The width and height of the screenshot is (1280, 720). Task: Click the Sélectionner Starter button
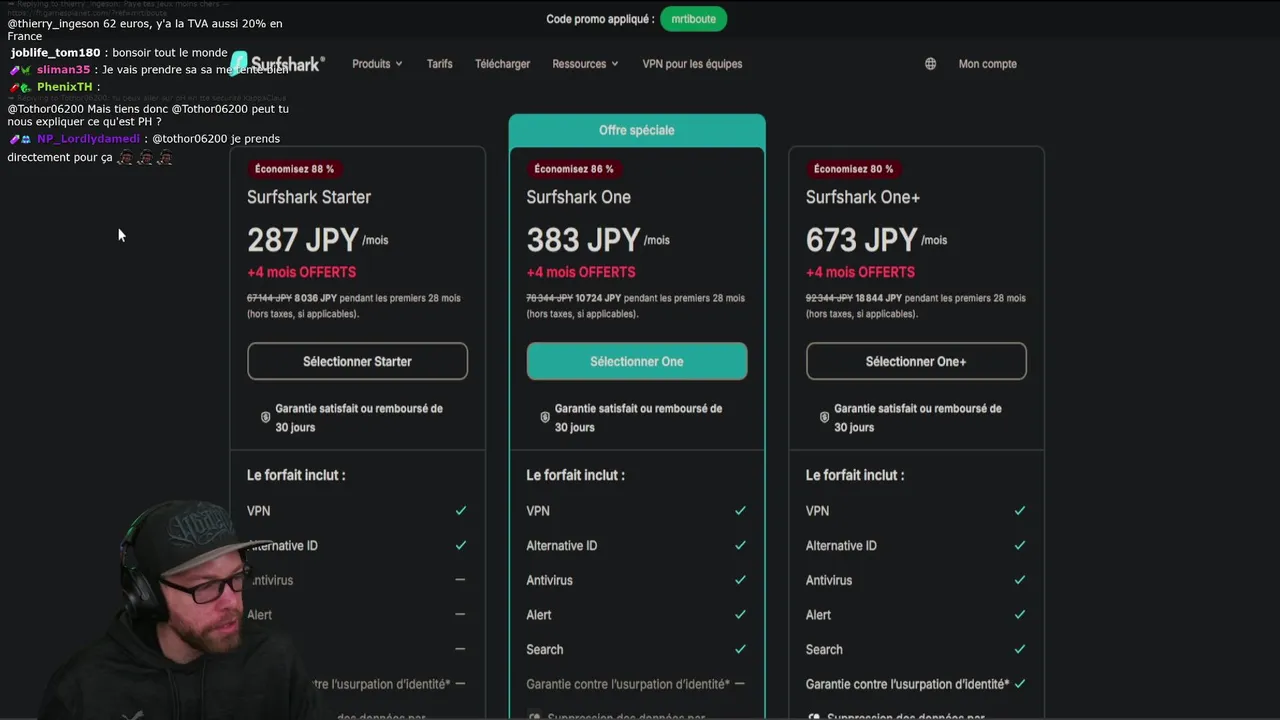click(x=357, y=361)
